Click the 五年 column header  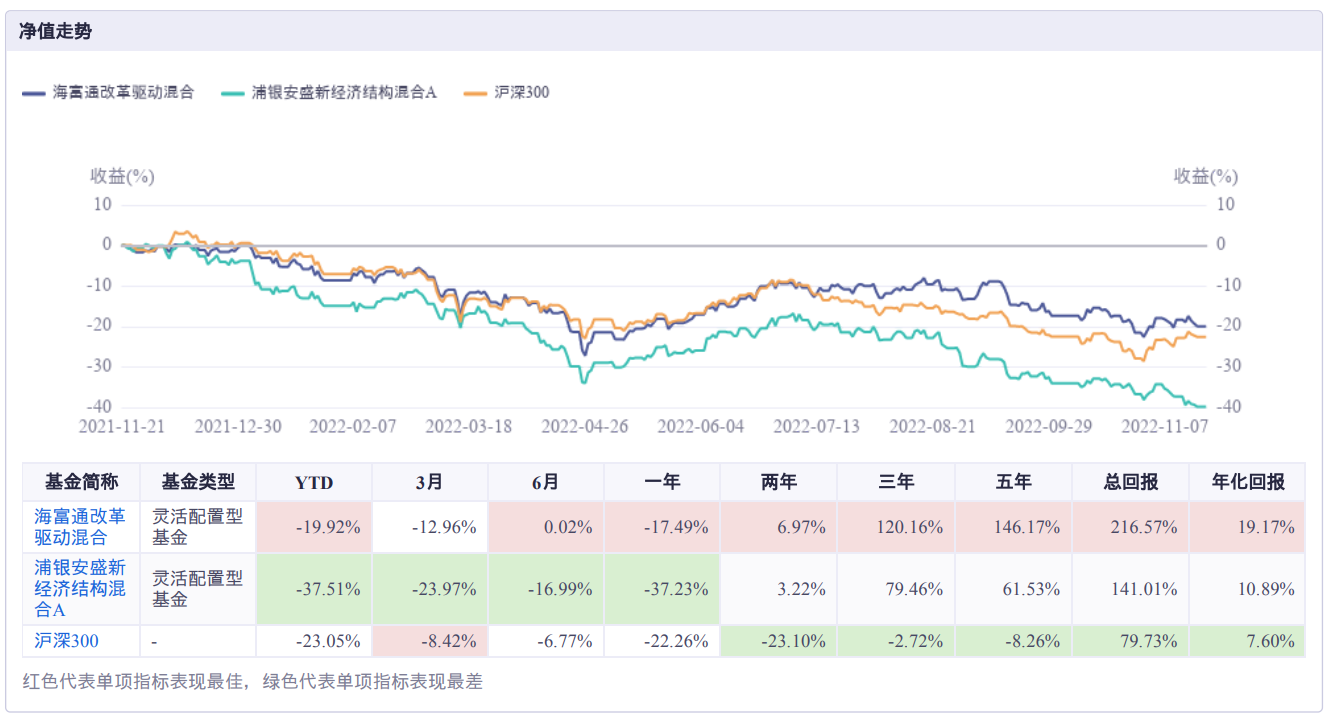pos(1013,482)
